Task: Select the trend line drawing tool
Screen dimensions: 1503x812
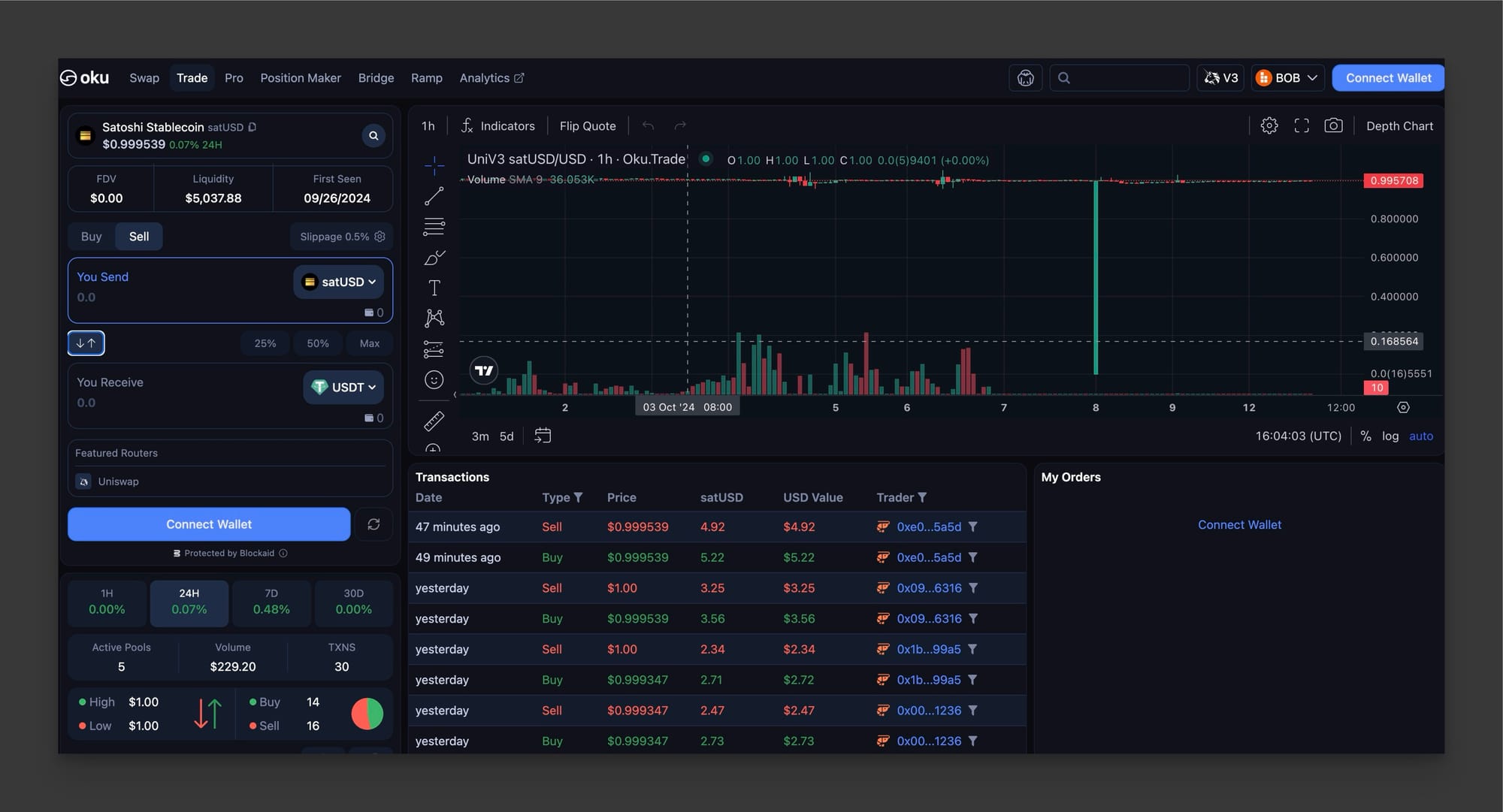Action: pos(434,196)
